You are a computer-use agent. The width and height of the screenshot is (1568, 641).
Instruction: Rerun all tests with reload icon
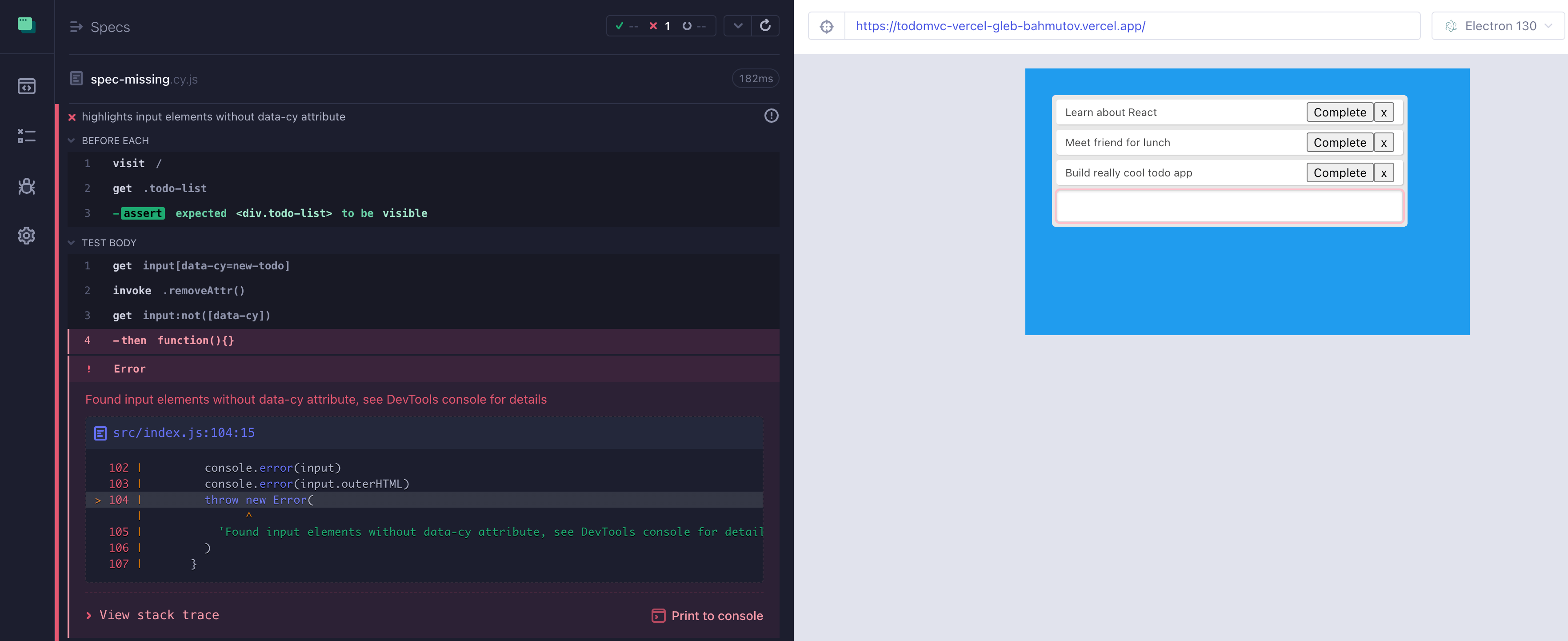pos(765,26)
